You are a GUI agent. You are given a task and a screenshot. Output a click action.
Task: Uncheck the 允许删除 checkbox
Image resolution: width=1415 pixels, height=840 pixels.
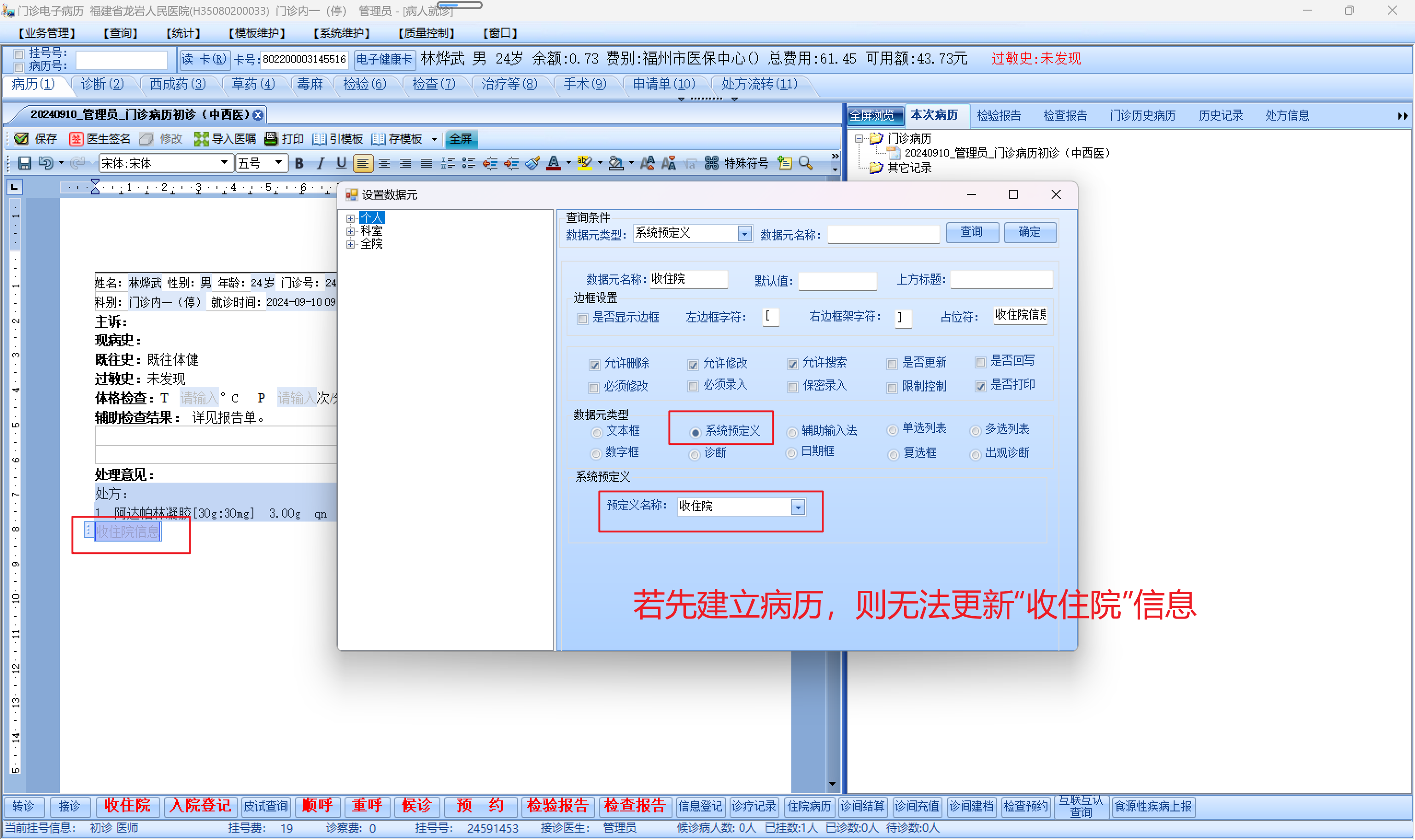point(594,365)
